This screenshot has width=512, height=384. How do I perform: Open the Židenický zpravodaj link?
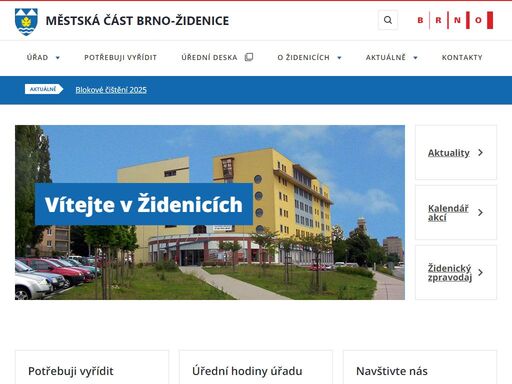point(450,273)
